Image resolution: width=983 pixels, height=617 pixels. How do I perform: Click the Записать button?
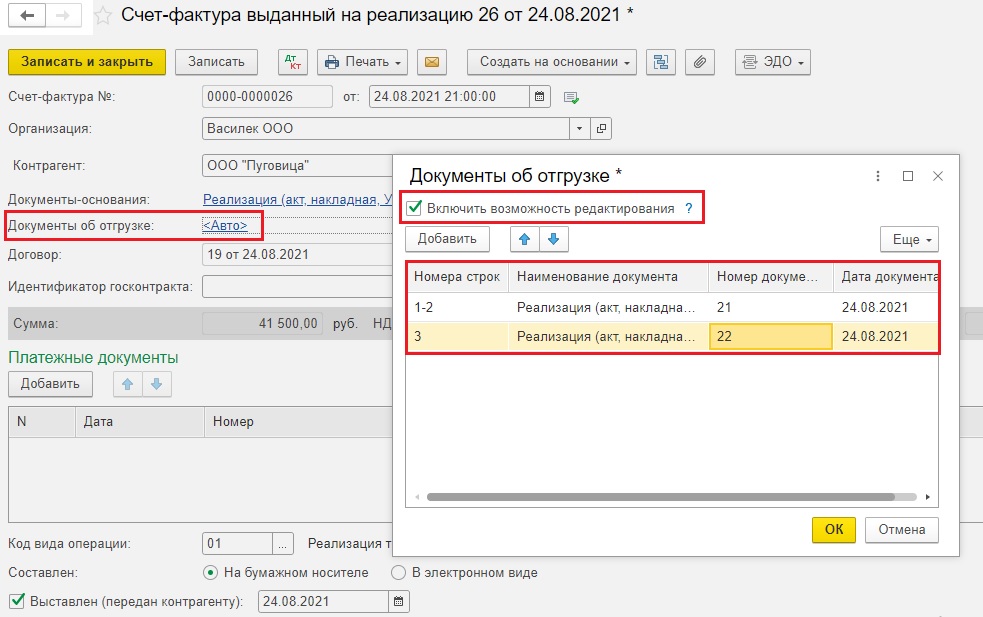216,62
